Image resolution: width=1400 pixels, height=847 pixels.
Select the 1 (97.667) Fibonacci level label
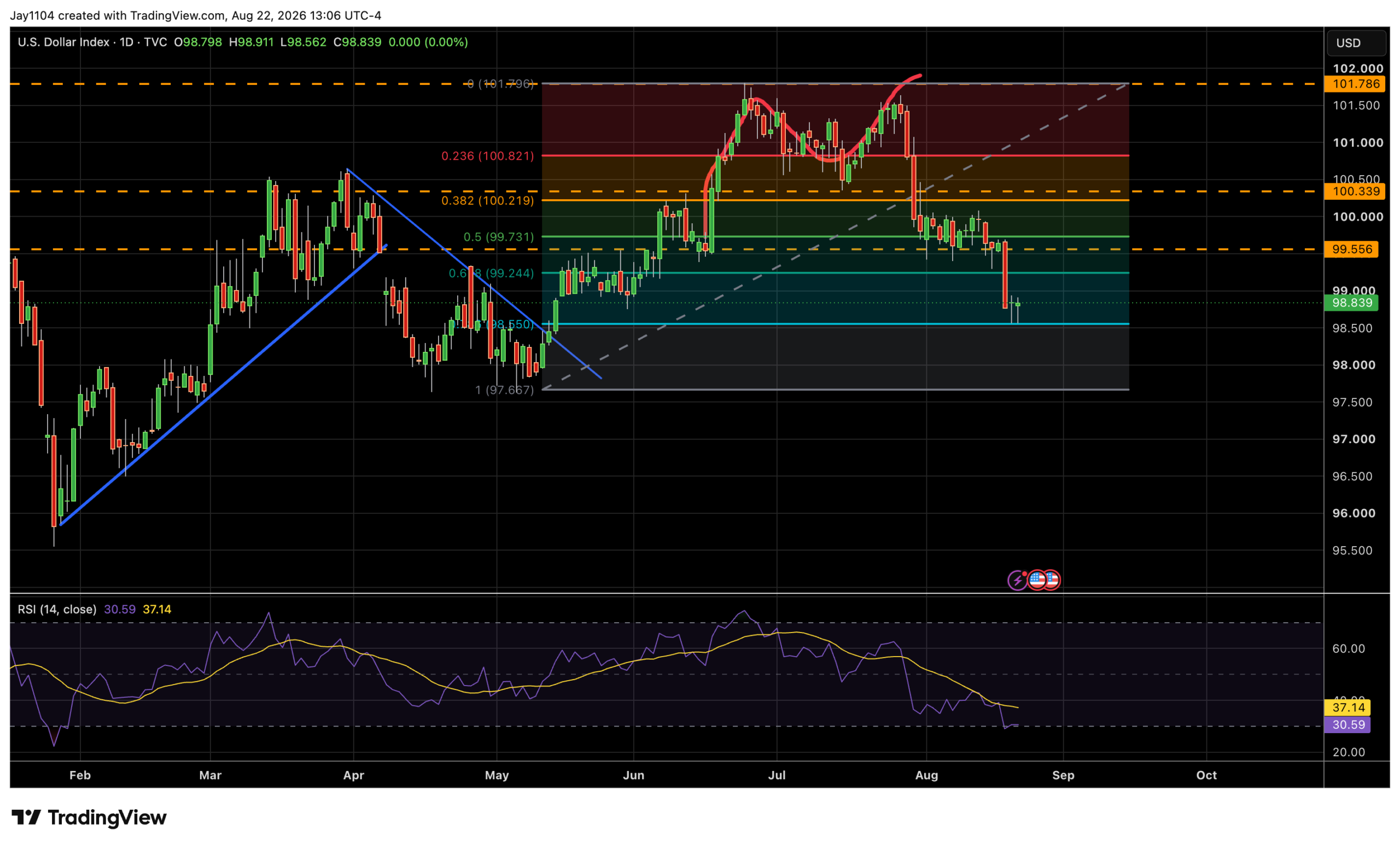pyautogui.click(x=505, y=390)
